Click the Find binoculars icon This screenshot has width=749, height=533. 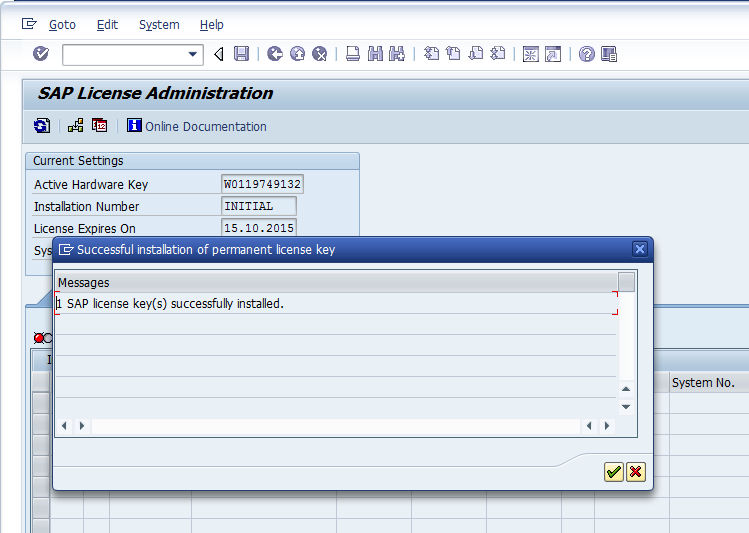click(375, 54)
